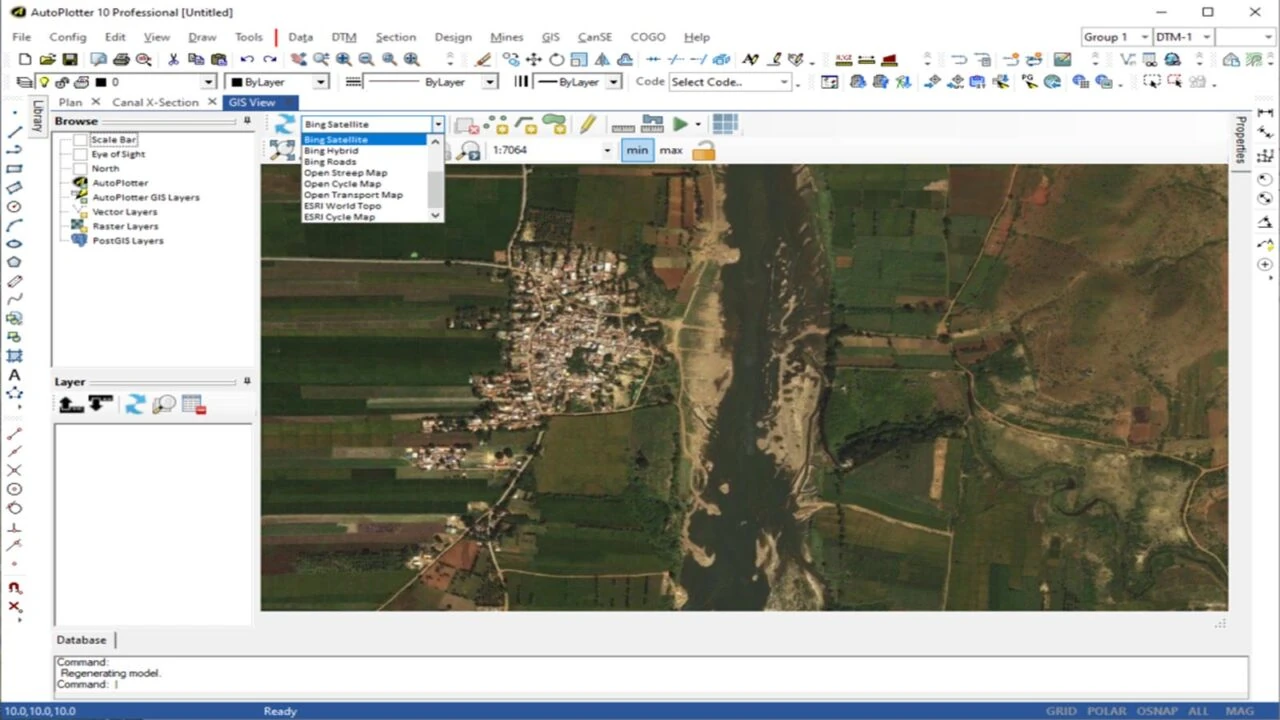Click the orange padlock scale lock icon
The height and width of the screenshot is (720, 1280).
(x=704, y=150)
